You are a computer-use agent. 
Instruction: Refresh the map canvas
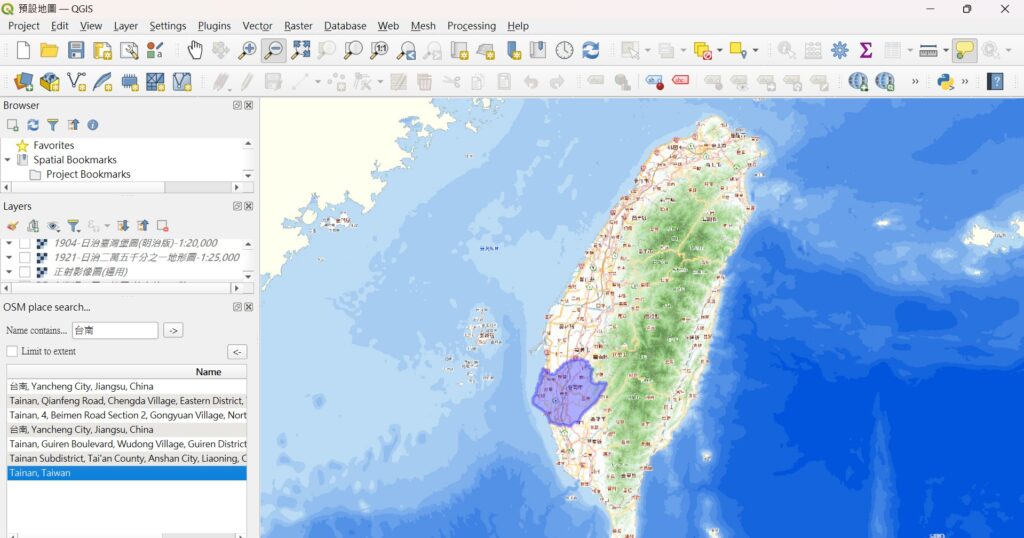point(591,50)
